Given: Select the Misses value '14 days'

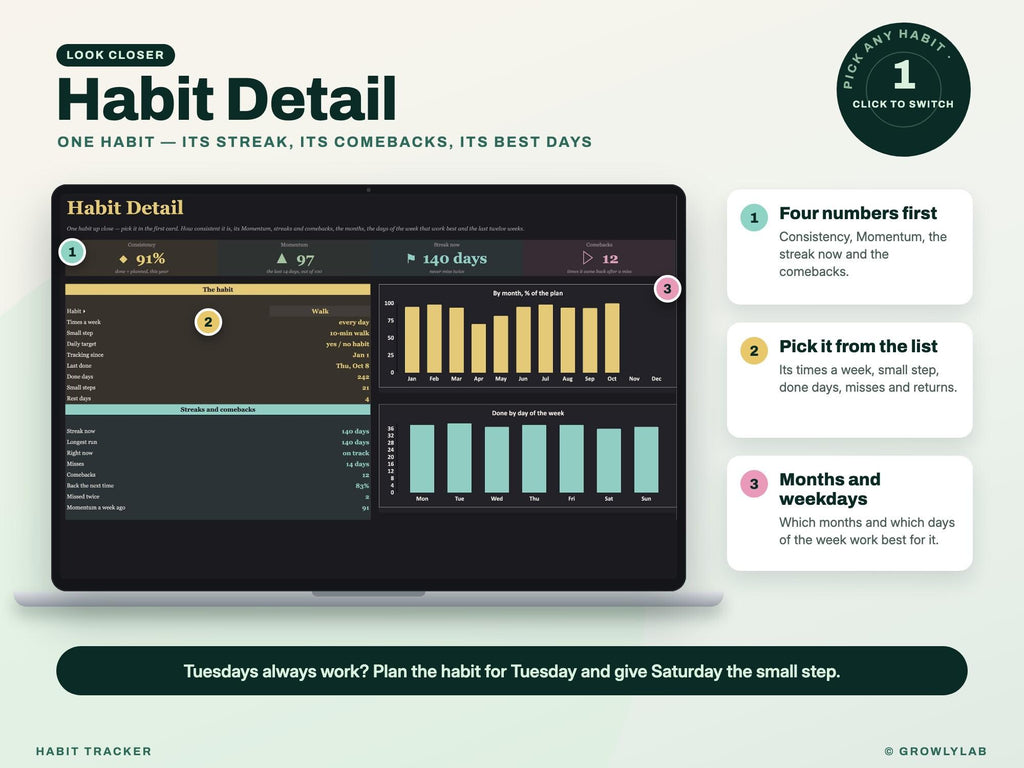Looking at the screenshot, I should 357,464.
